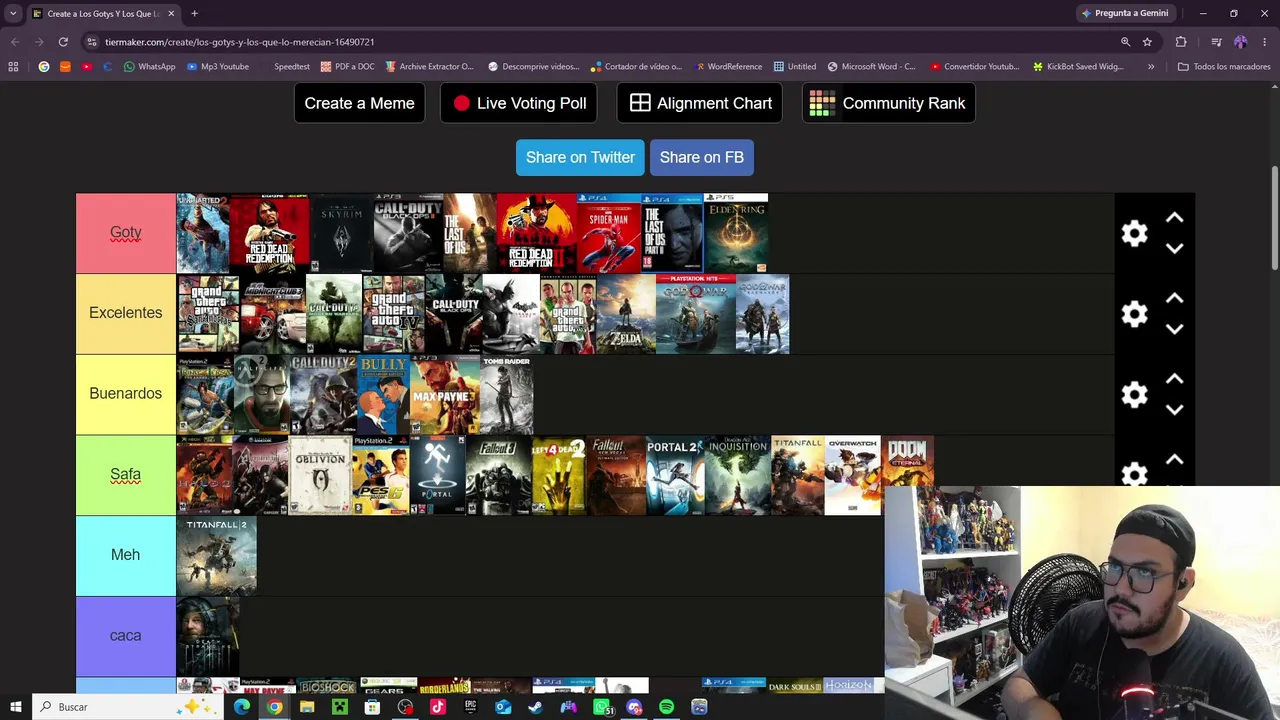
Task: Select the Elden Ring cover in Goty tier
Action: [x=736, y=233]
